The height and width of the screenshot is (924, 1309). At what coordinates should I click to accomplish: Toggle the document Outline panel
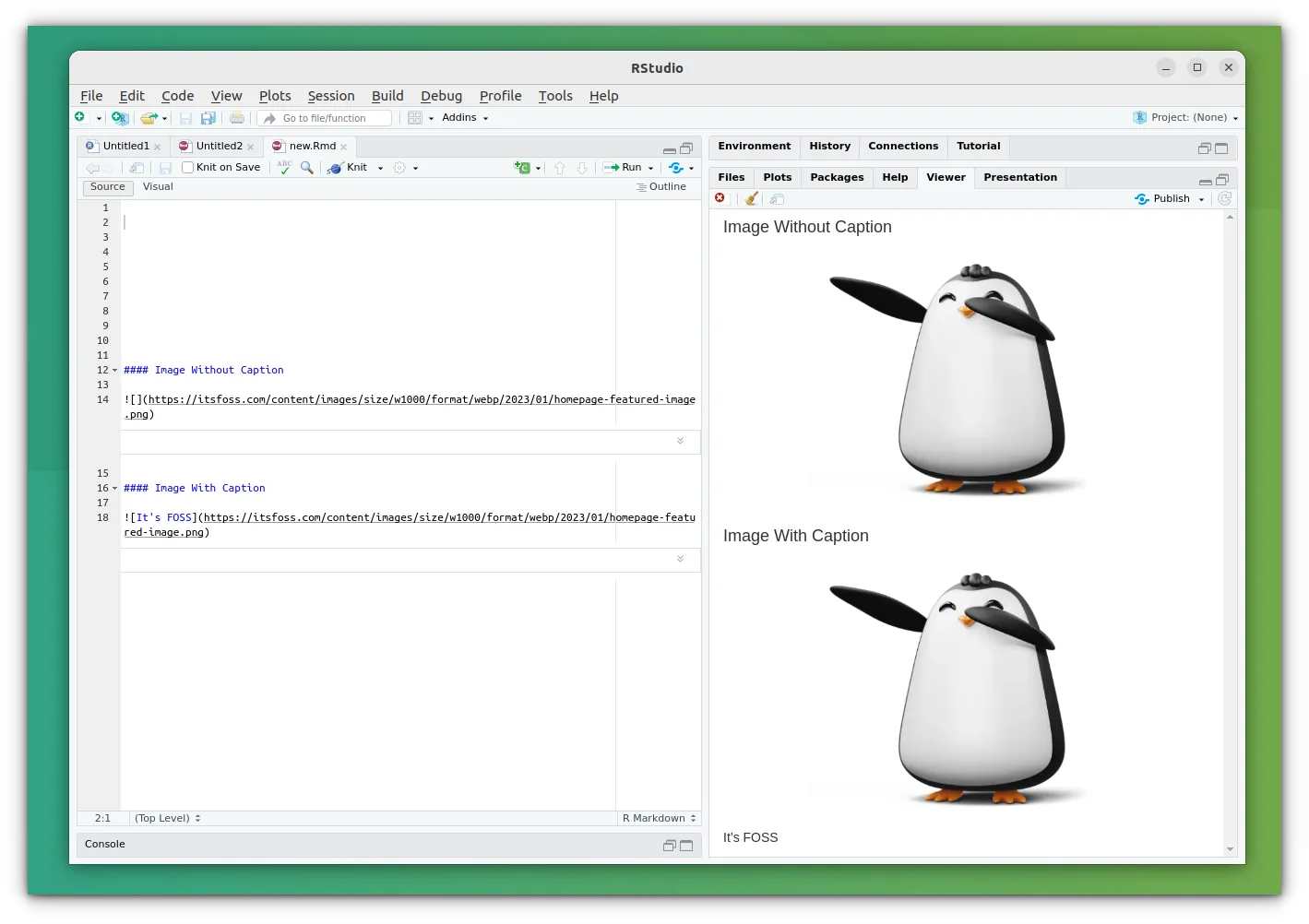click(661, 187)
